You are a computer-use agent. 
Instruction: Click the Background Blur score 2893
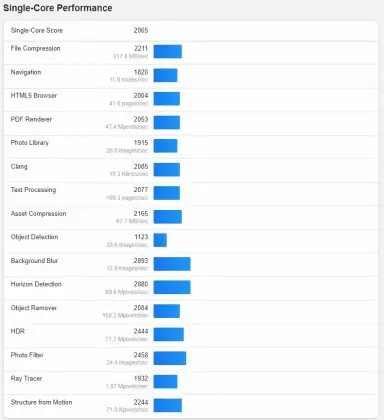pos(141,261)
